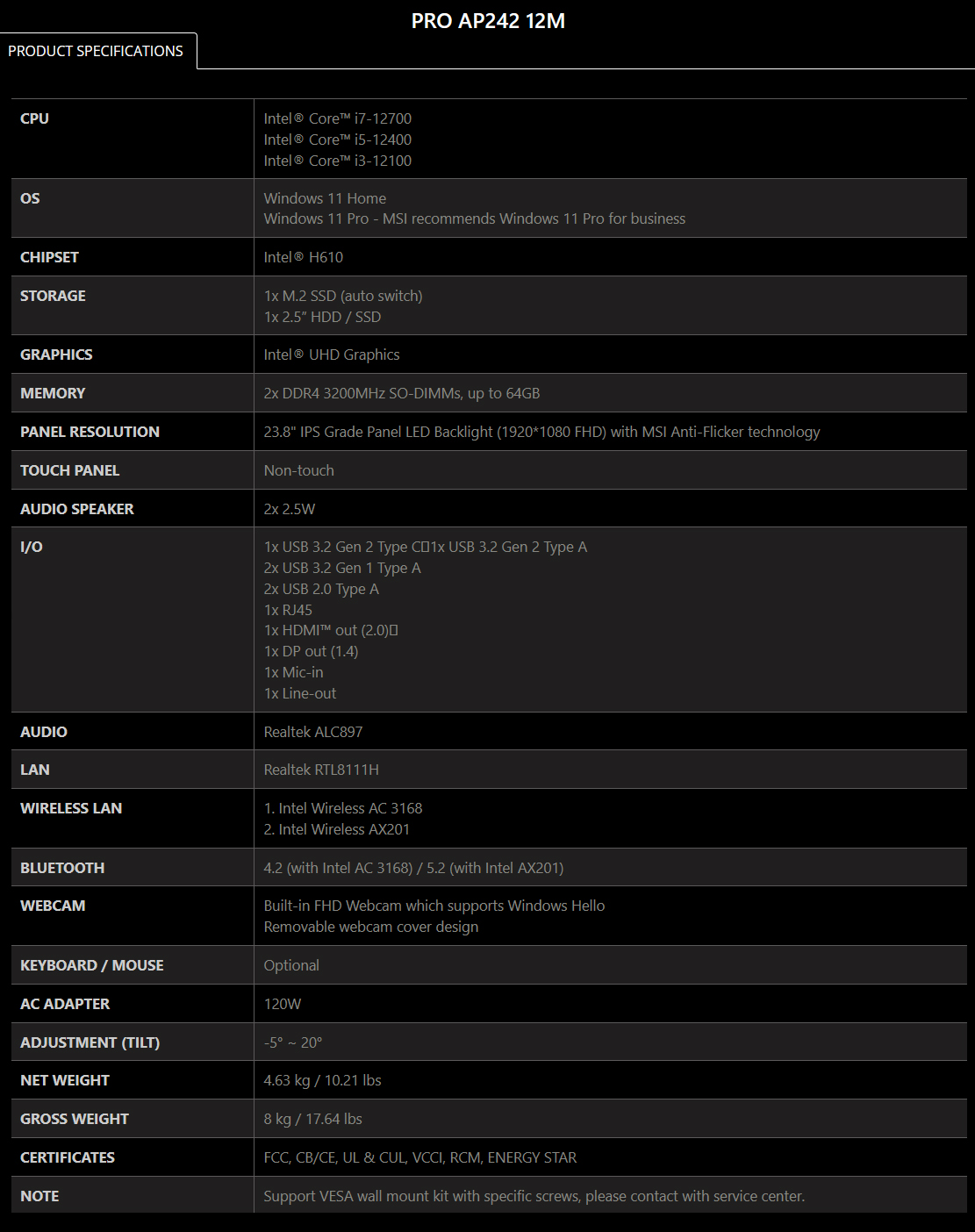The image size is (975, 1232).
Task: Click the BLUETOOTH row label
Action: point(62,868)
